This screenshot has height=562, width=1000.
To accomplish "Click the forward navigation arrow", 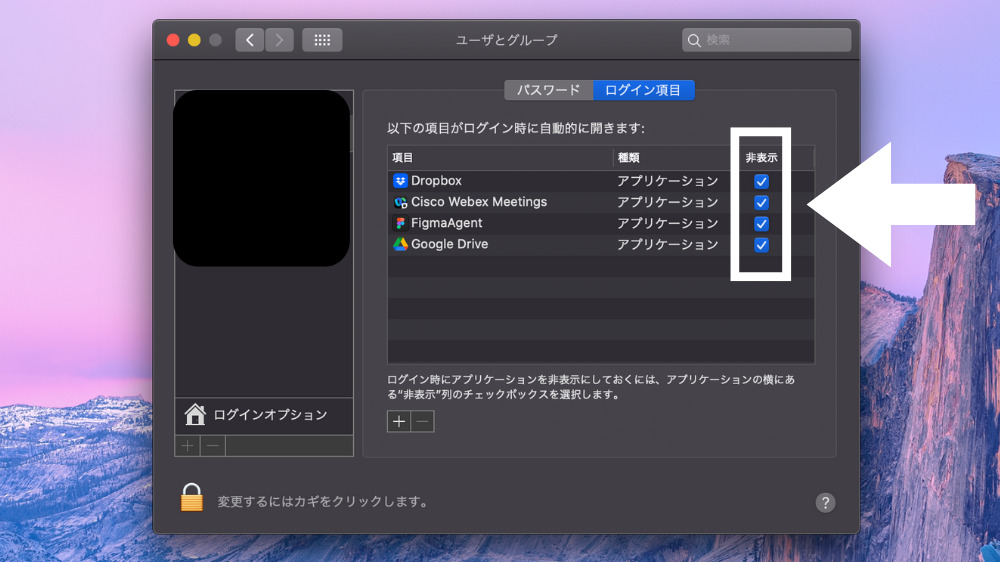I will [x=279, y=40].
